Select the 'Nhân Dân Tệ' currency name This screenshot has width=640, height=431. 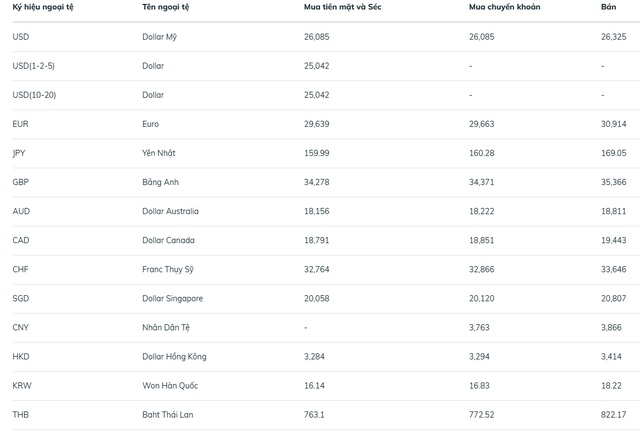click(x=166, y=327)
